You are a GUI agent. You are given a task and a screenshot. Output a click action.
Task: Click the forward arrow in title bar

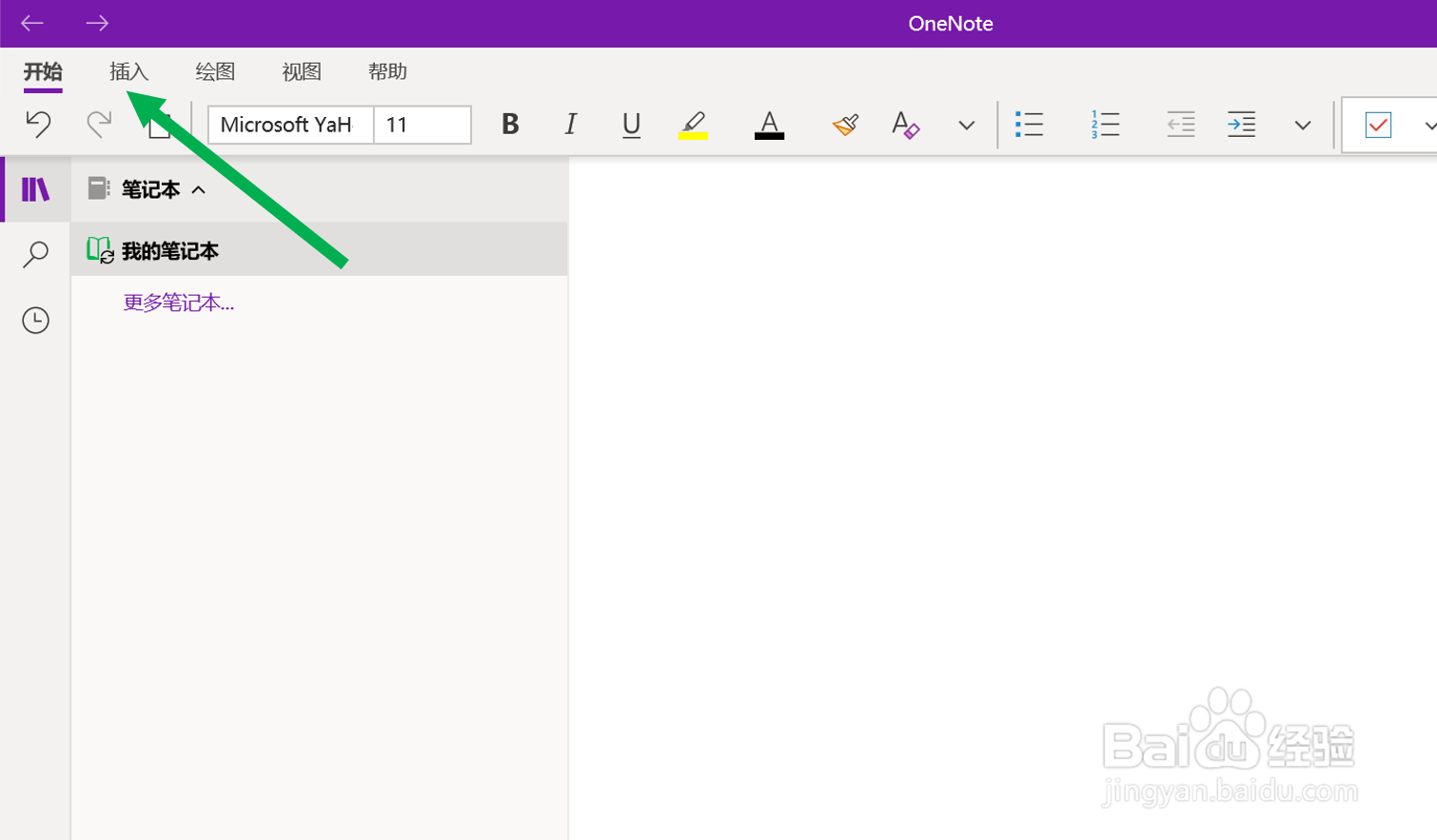pos(97,23)
